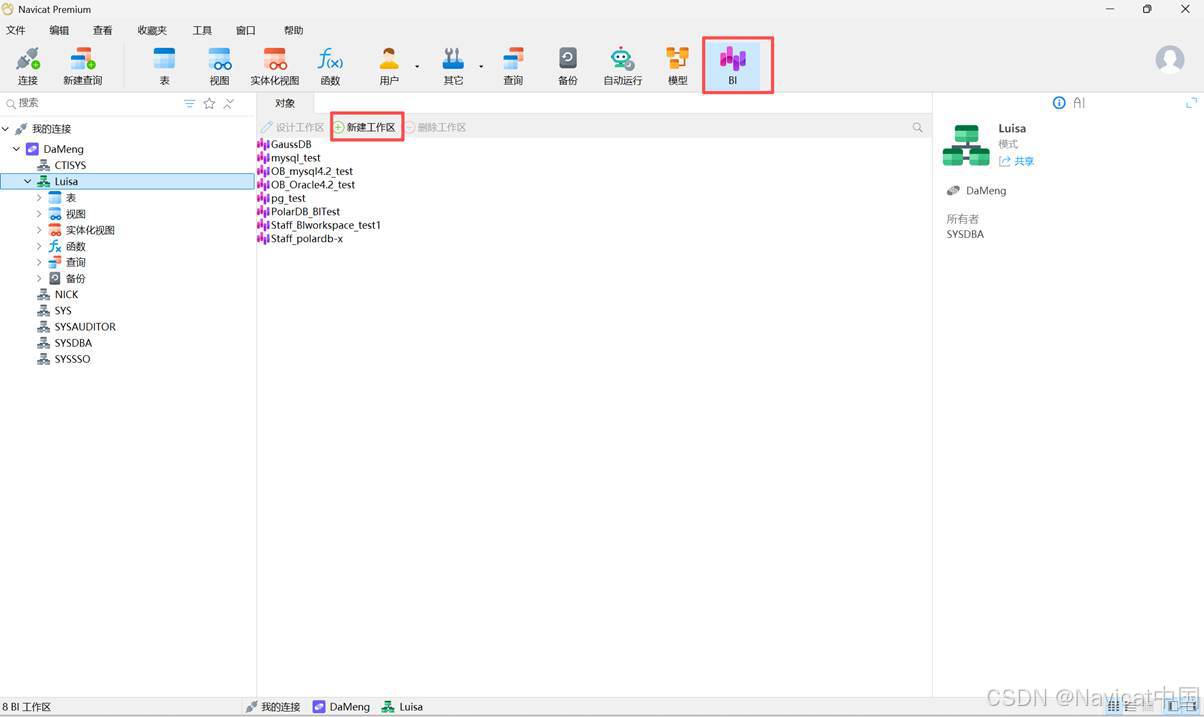Collapse the DaMeng connection node
Viewport: 1204px width, 717px height.
(17, 149)
